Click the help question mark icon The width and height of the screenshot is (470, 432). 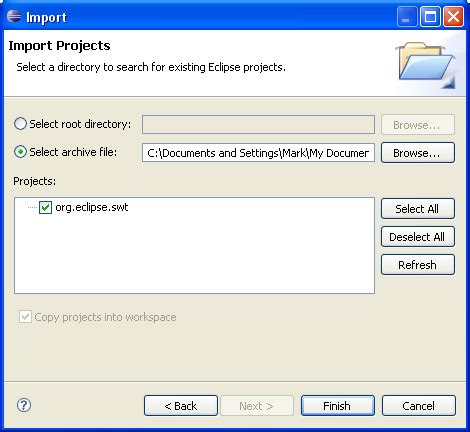pos(24,405)
